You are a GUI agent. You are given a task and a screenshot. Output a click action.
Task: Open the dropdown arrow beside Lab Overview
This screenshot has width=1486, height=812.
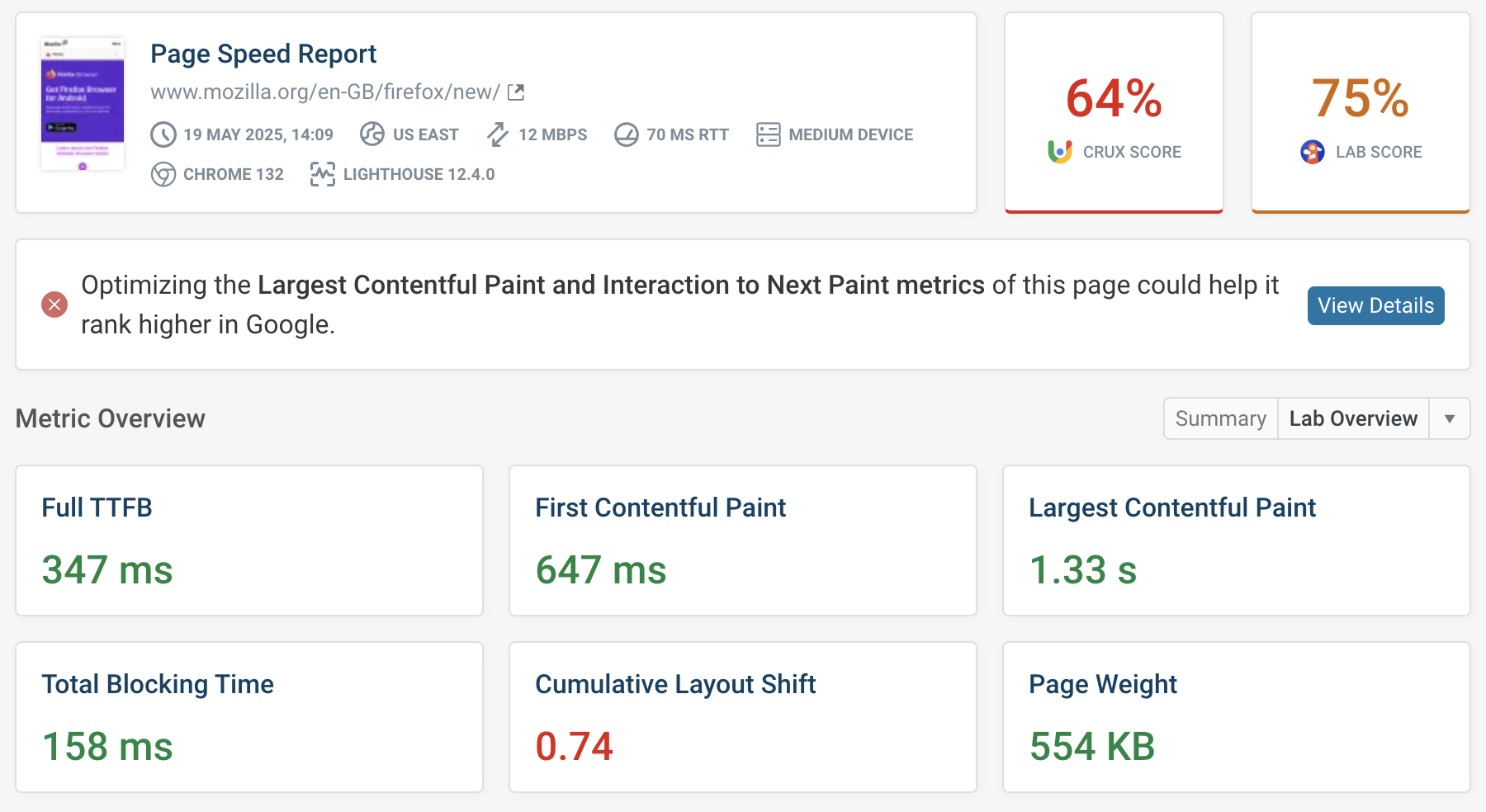click(x=1450, y=418)
